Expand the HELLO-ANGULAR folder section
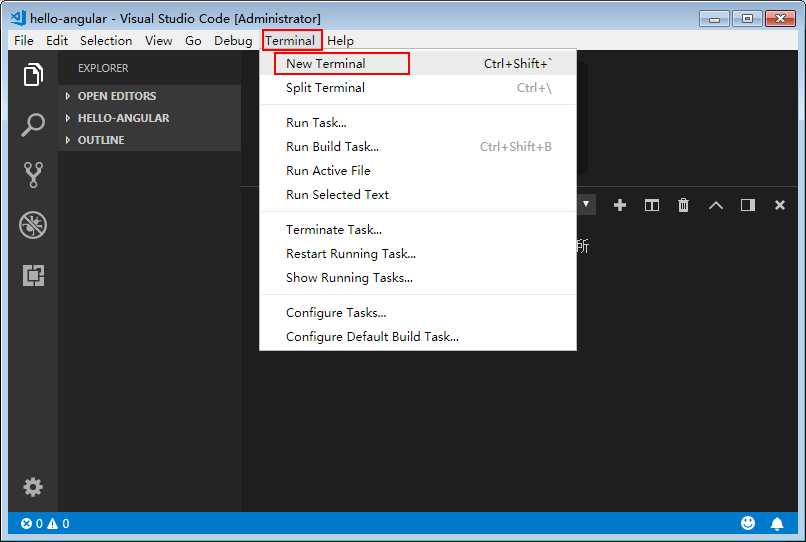This screenshot has width=806, height=542. click(x=150, y=118)
